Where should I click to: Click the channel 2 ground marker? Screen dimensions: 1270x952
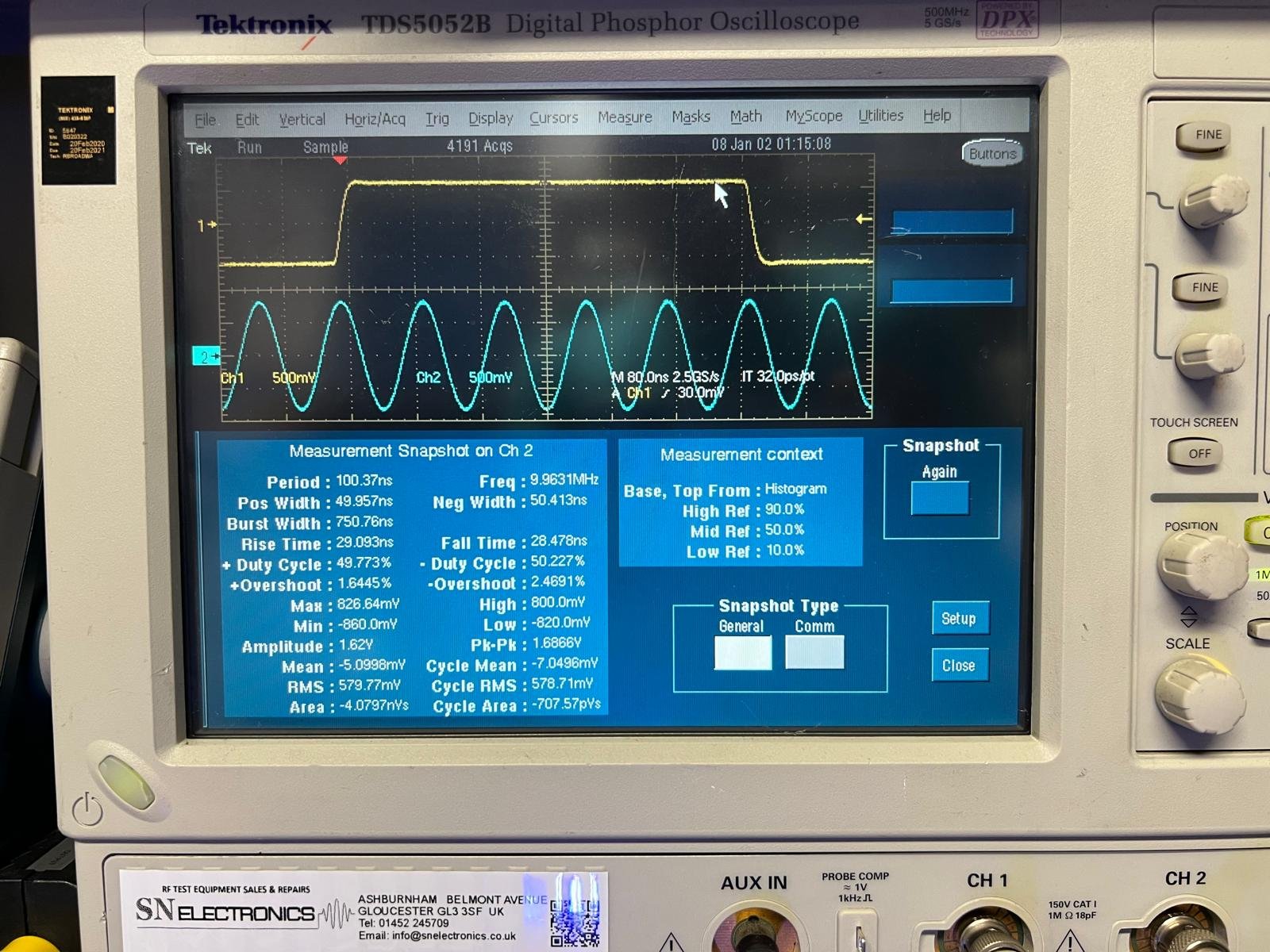pyautogui.click(x=206, y=357)
